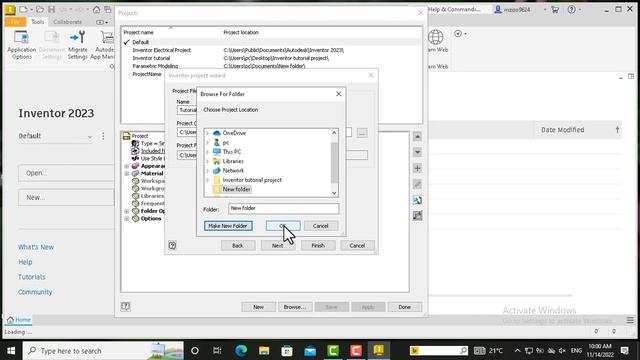Select Libraries icon in folder tree
This screenshot has width=640, height=360.
click(217, 161)
